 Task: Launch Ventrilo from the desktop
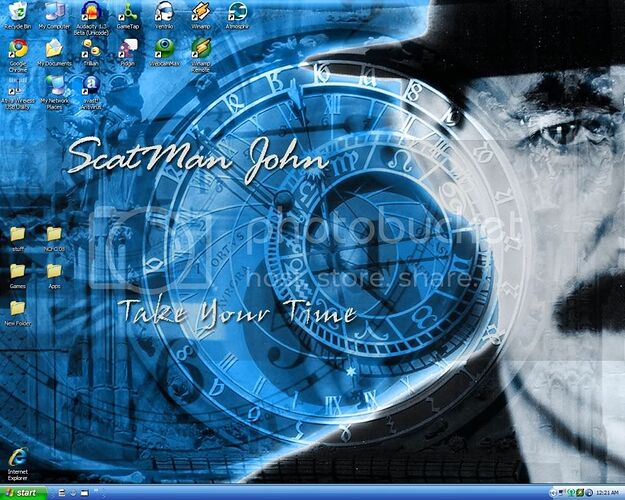(x=164, y=13)
